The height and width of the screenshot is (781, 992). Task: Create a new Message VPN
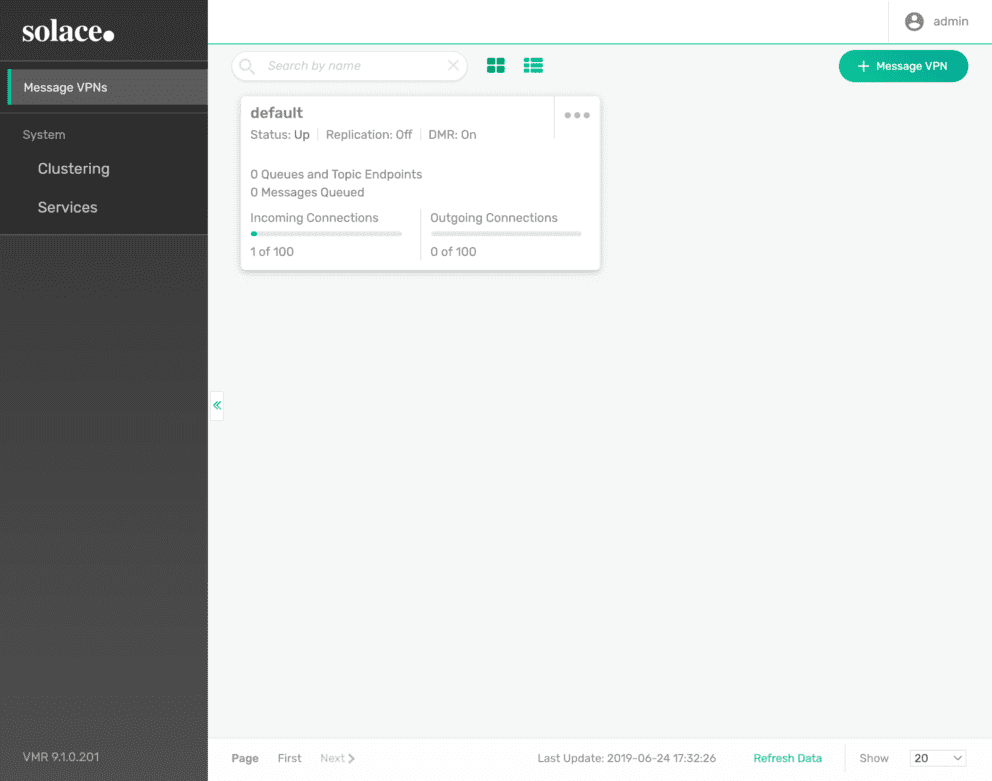pyautogui.click(x=903, y=66)
